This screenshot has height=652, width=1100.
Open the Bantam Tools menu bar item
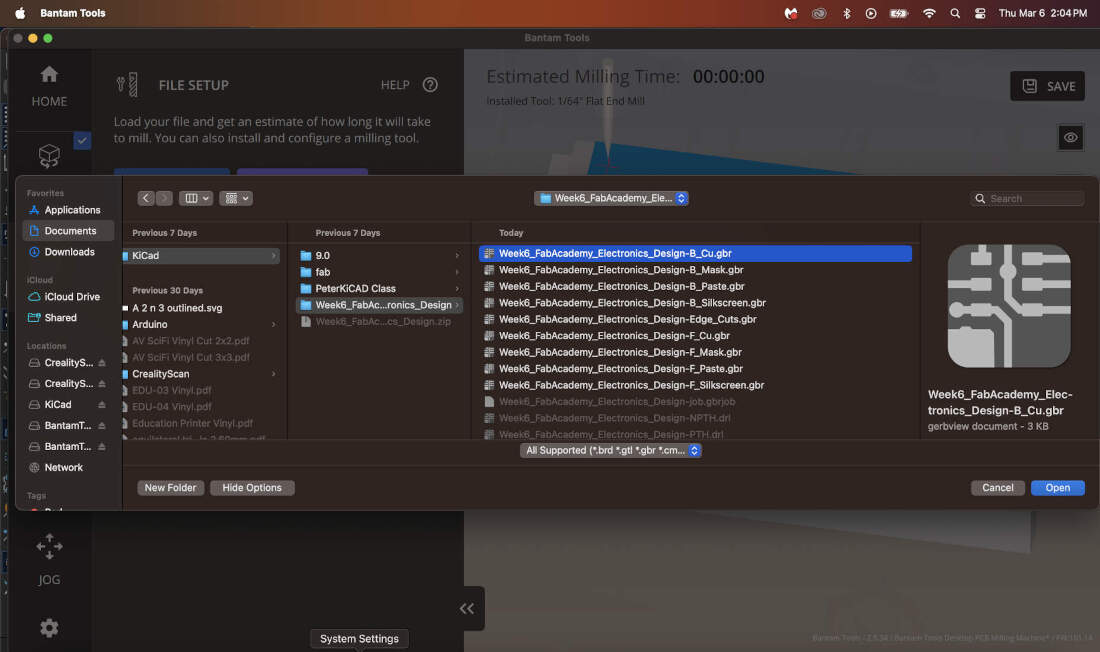(x=73, y=13)
